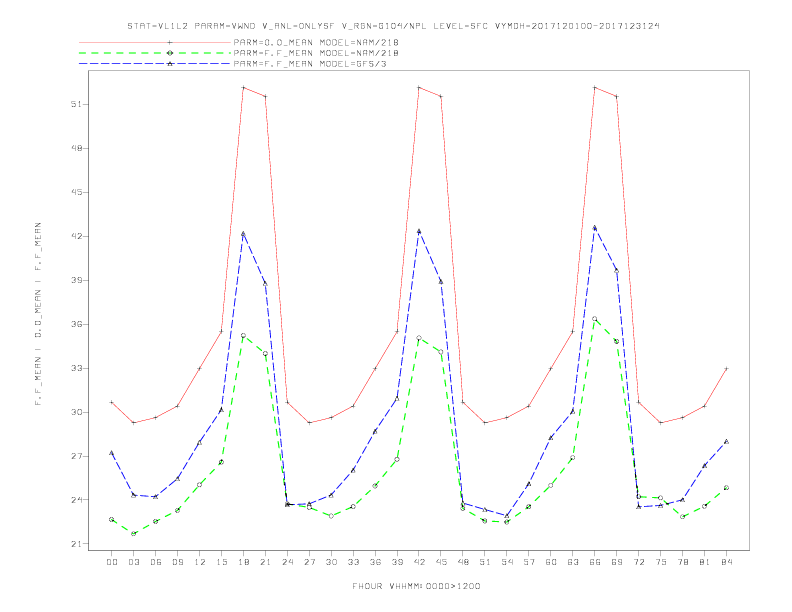Viewport: 792px width, 612px height.
Task: Click x-axis forecast hour label 15
Action: coord(221,562)
